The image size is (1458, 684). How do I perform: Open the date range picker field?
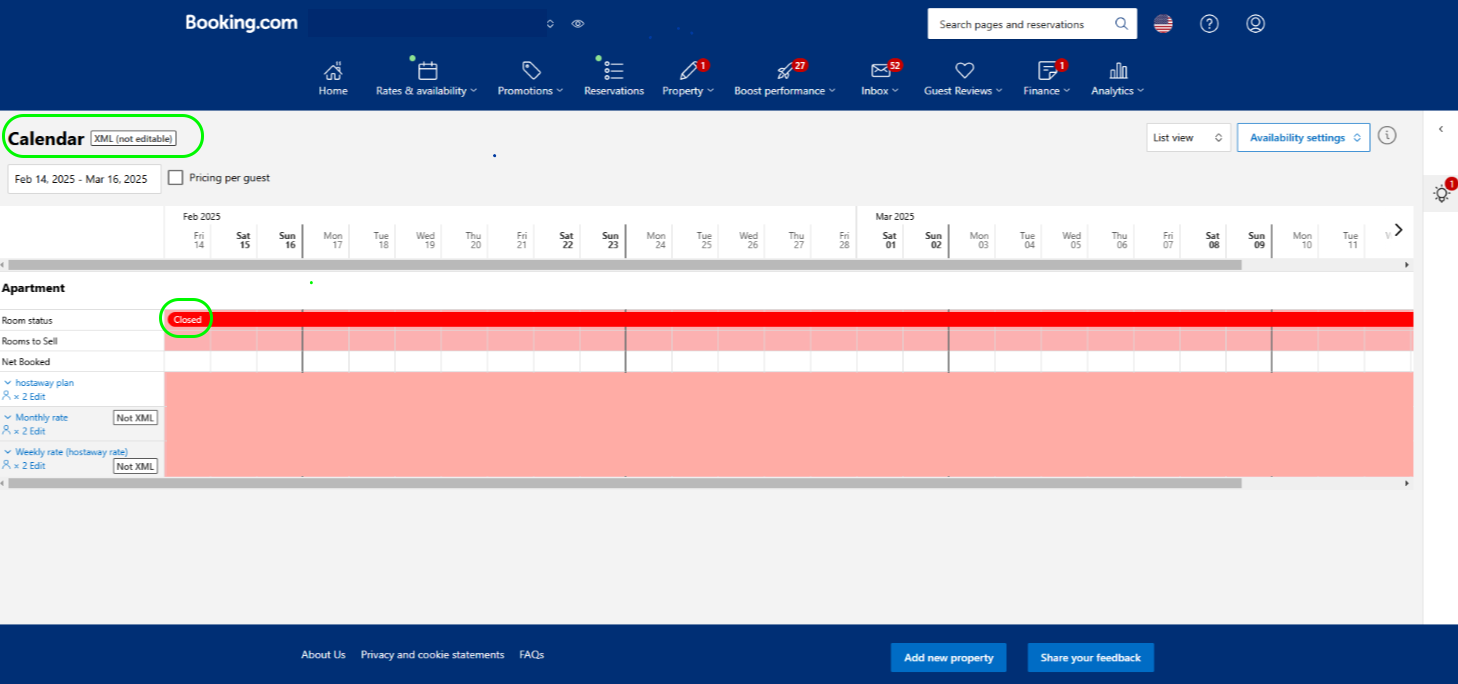point(84,179)
